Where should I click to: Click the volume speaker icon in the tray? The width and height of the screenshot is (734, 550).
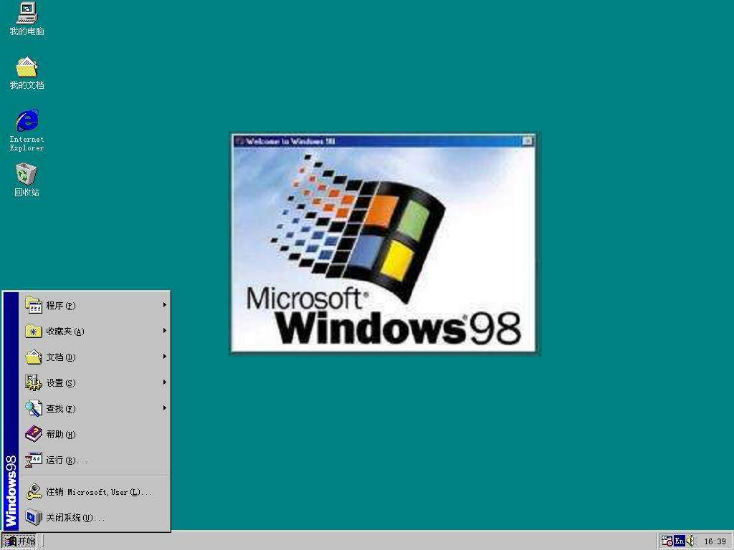(690, 541)
